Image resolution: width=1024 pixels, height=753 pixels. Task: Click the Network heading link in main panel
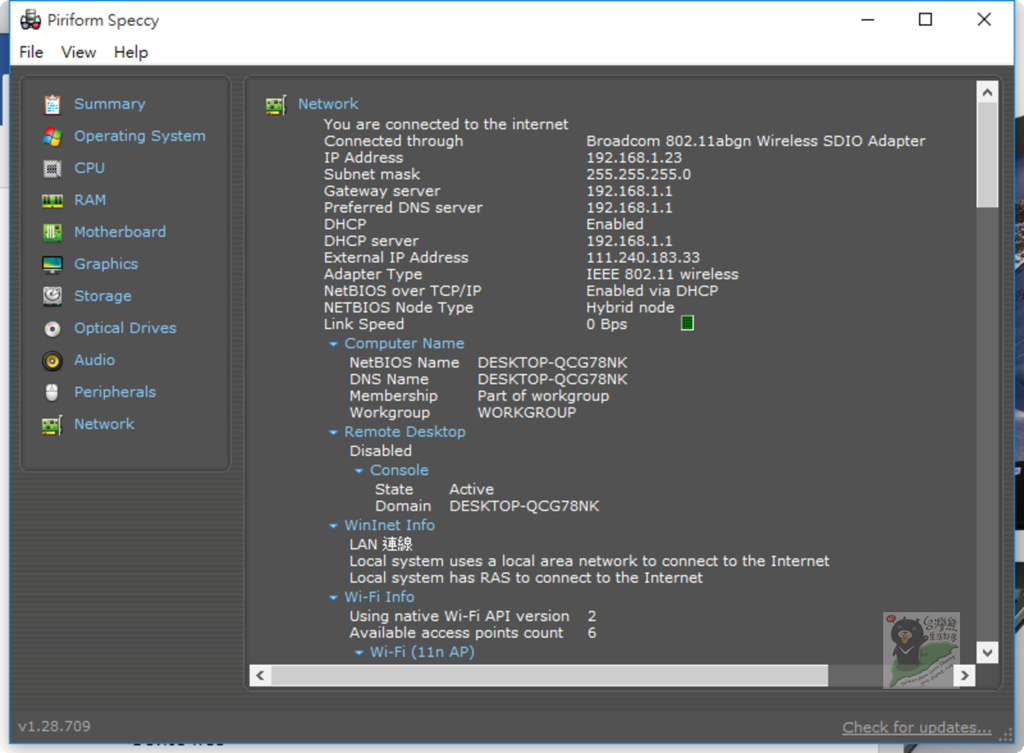coord(328,104)
